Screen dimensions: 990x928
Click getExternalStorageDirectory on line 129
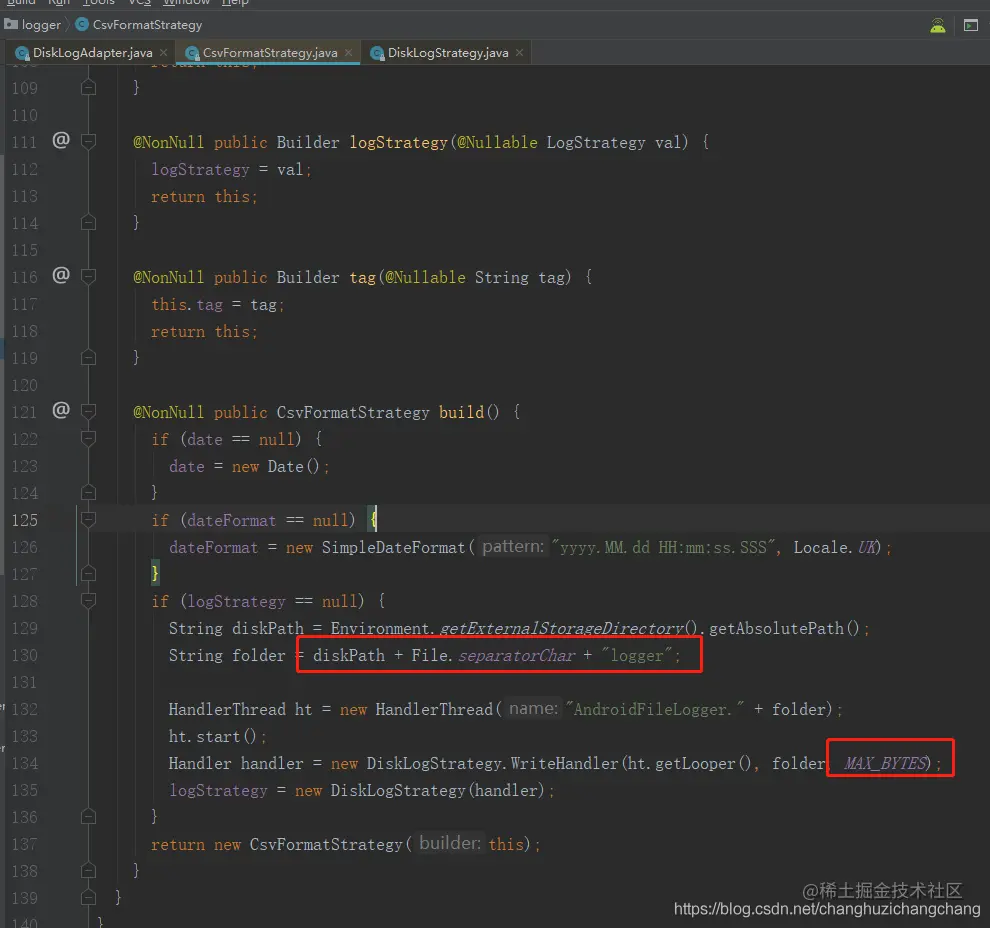pyautogui.click(x=561, y=628)
